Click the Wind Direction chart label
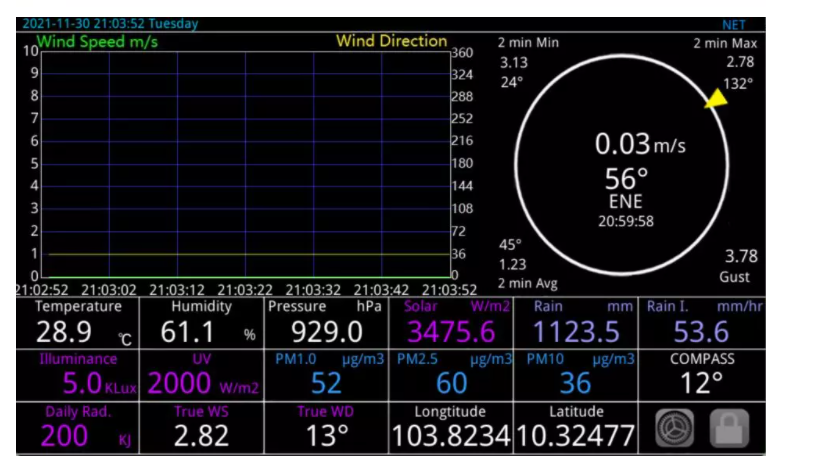The width and height of the screenshot is (821, 468). 391,41
